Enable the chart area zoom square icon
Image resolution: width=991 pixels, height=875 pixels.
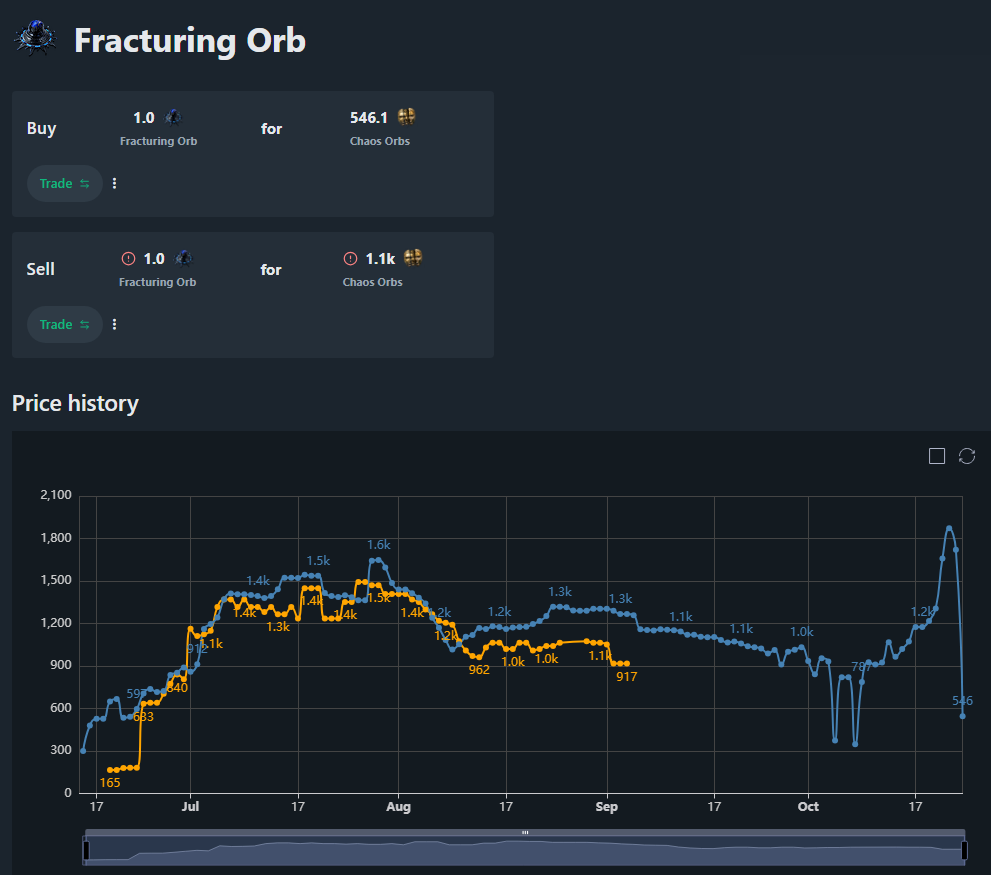click(937, 456)
